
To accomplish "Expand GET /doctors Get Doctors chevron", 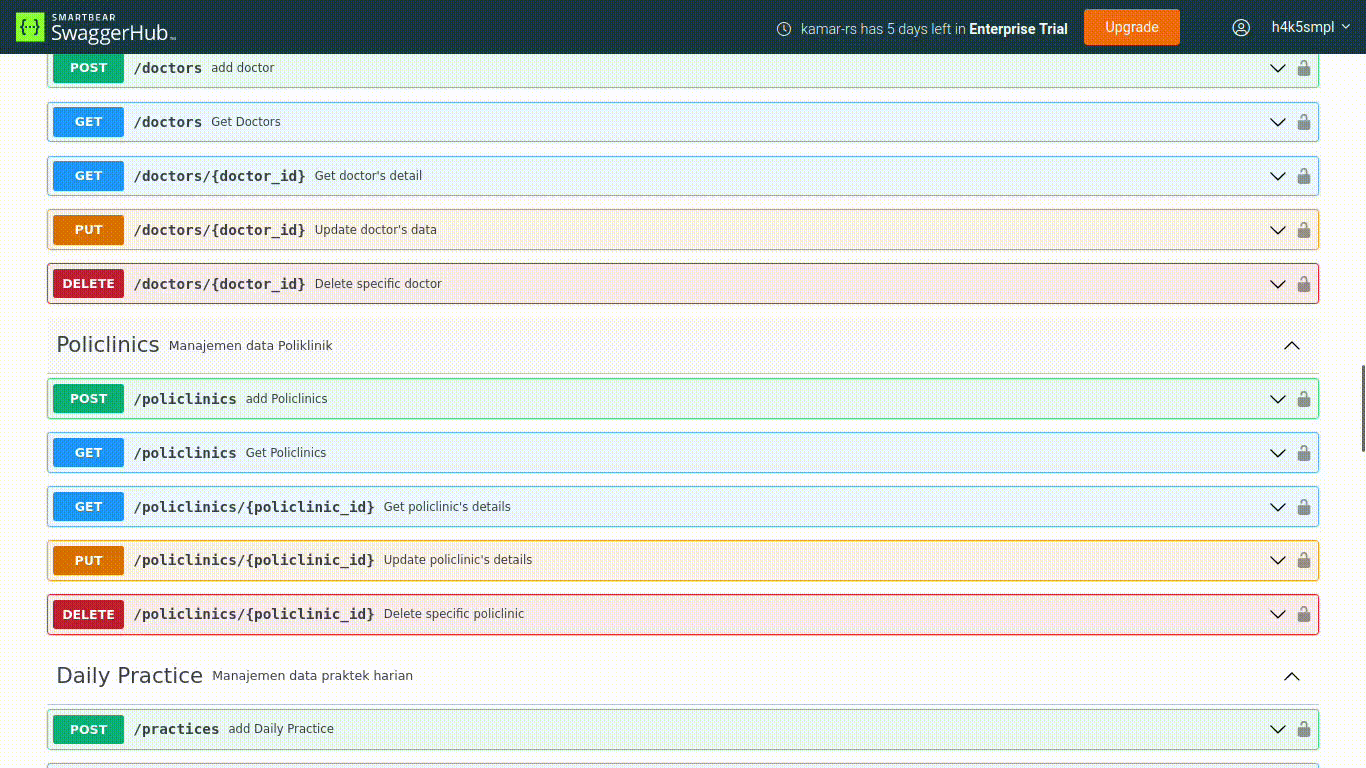I will 1277,122.
